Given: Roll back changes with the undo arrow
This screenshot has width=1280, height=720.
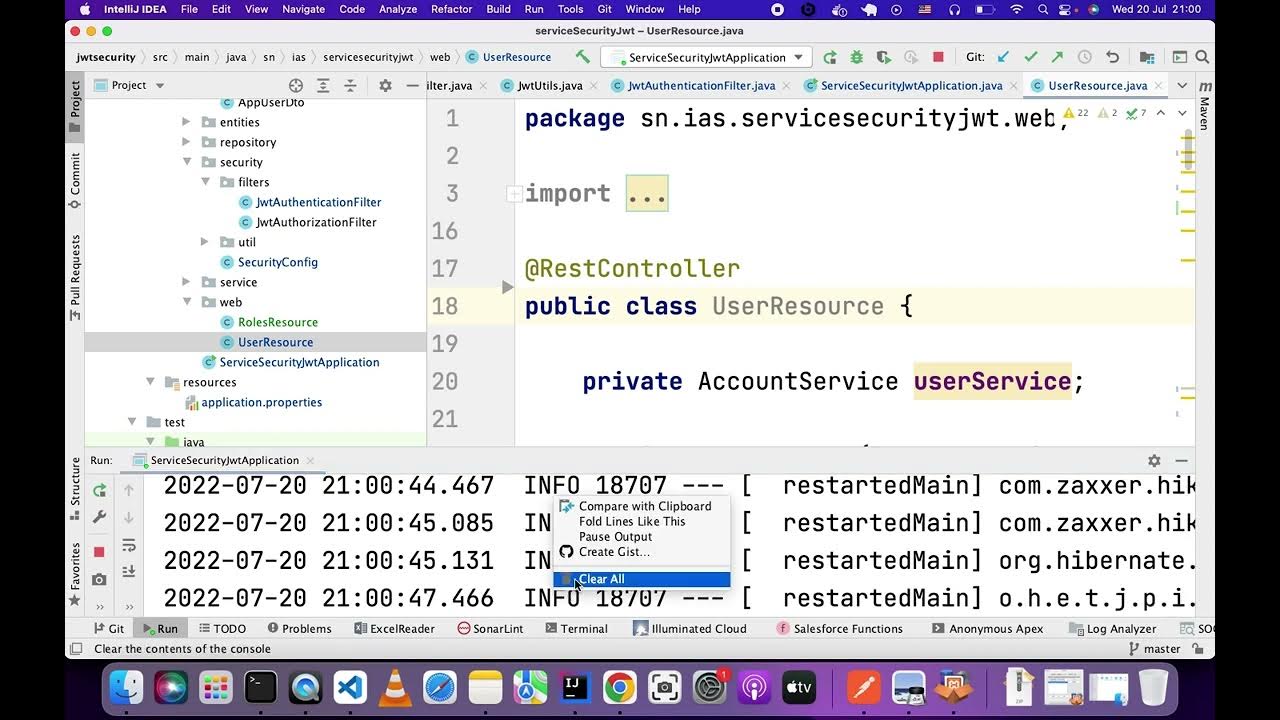Looking at the screenshot, I should (x=1112, y=58).
